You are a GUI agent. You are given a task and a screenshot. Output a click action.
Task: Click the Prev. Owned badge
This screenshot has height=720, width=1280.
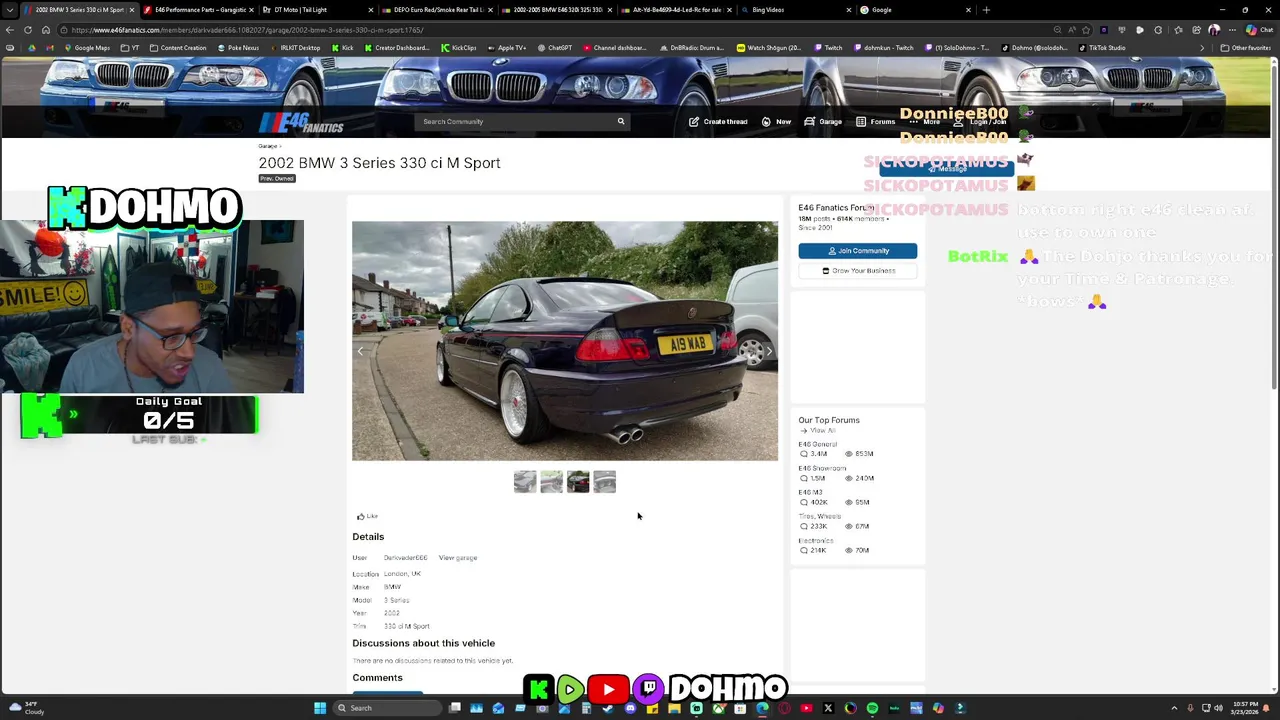pyautogui.click(x=277, y=179)
